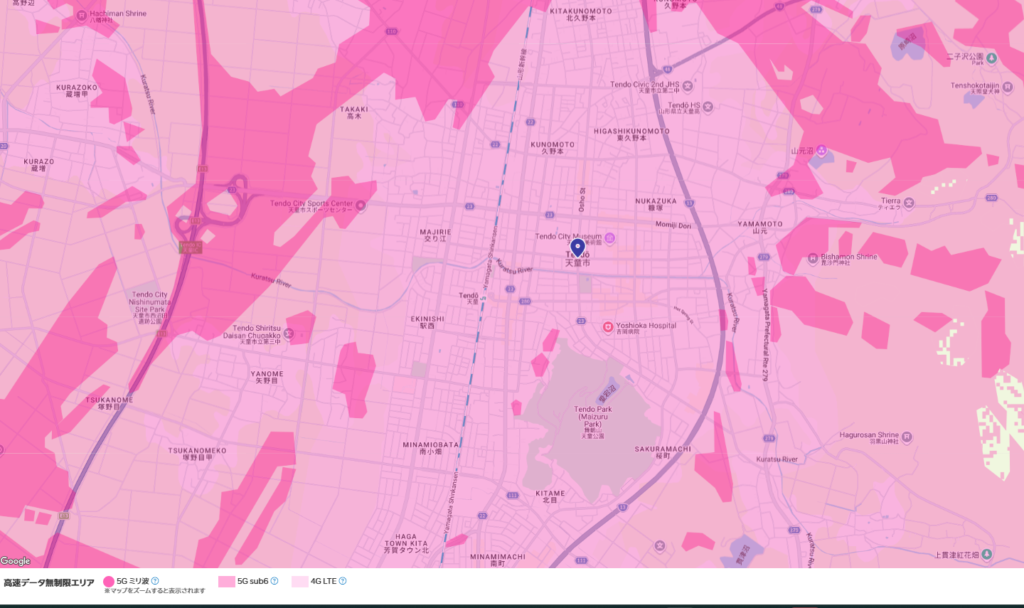Click the blue location pin at Tendo
This screenshot has height=608, width=1024.
coord(577,247)
